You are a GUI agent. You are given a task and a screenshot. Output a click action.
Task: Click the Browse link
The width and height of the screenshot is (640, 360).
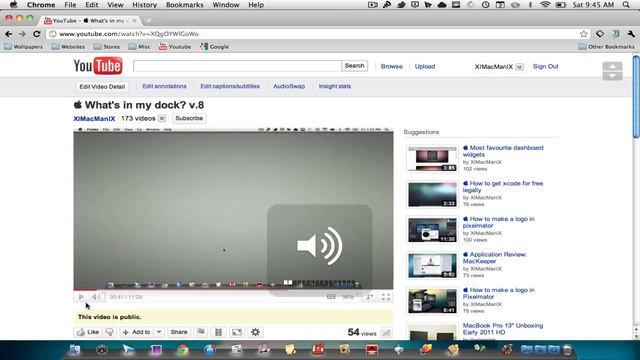coord(391,66)
